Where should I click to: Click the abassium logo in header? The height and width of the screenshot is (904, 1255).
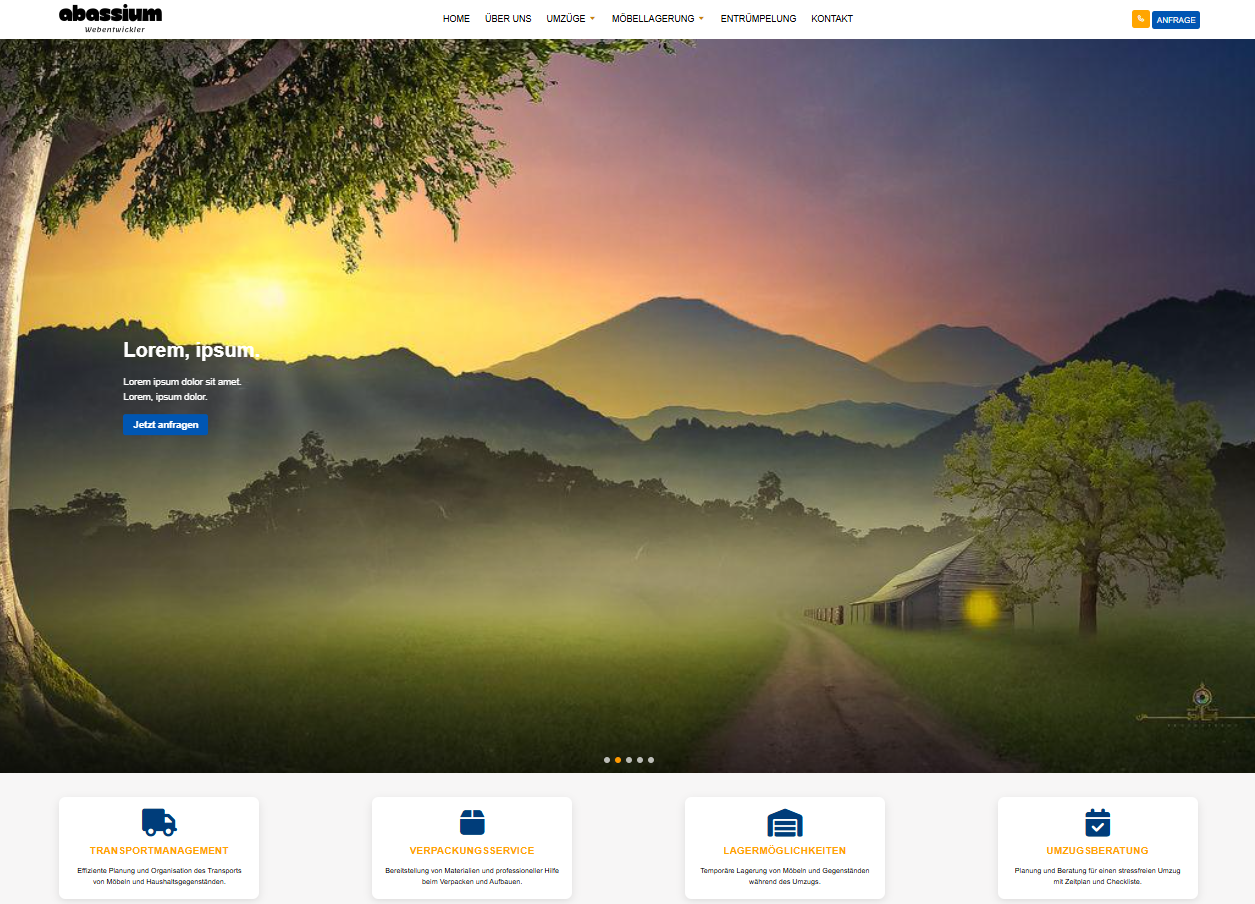pyautogui.click(x=110, y=18)
